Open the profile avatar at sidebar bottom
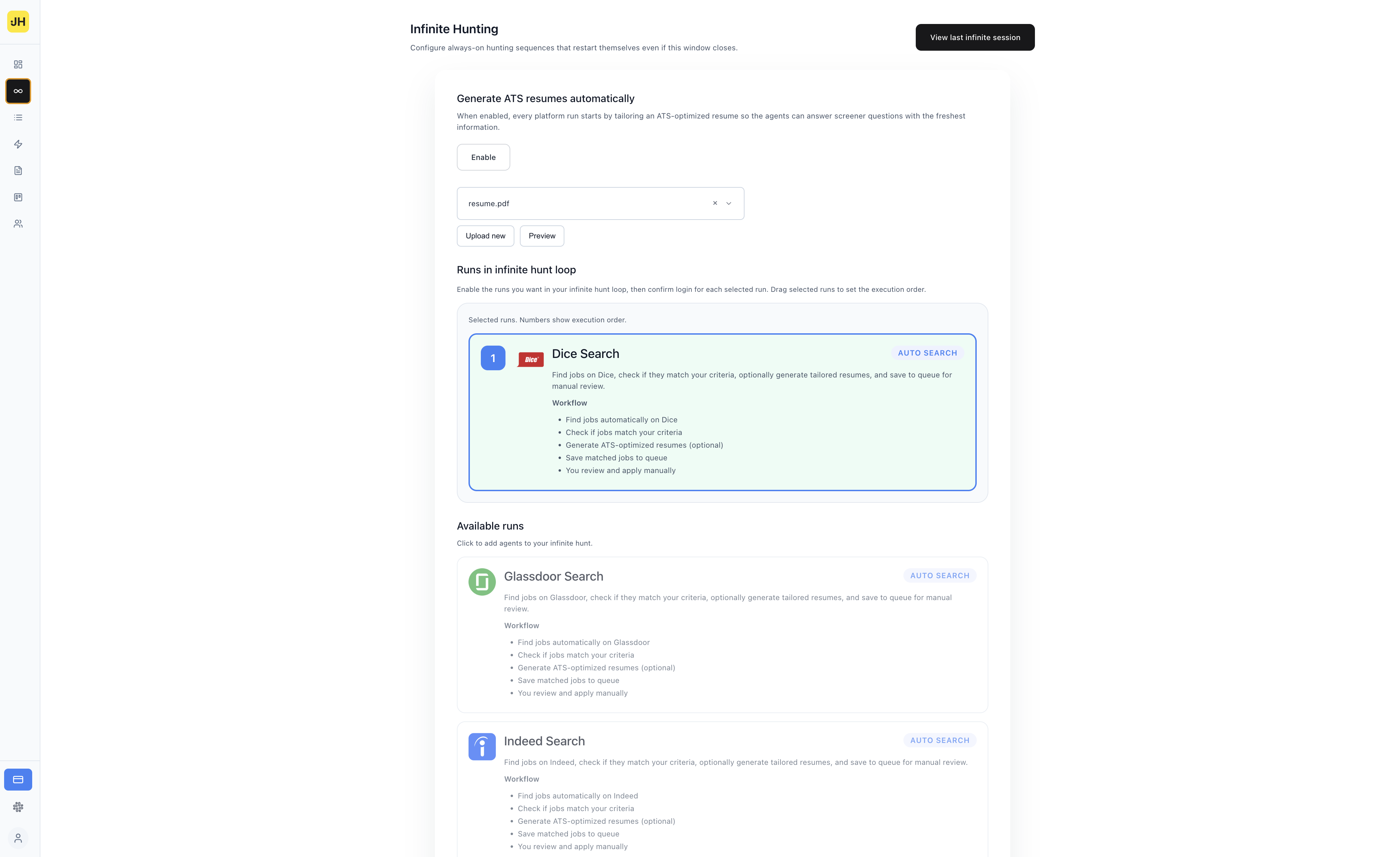This screenshot has width=1400, height=857. (x=17, y=838)
